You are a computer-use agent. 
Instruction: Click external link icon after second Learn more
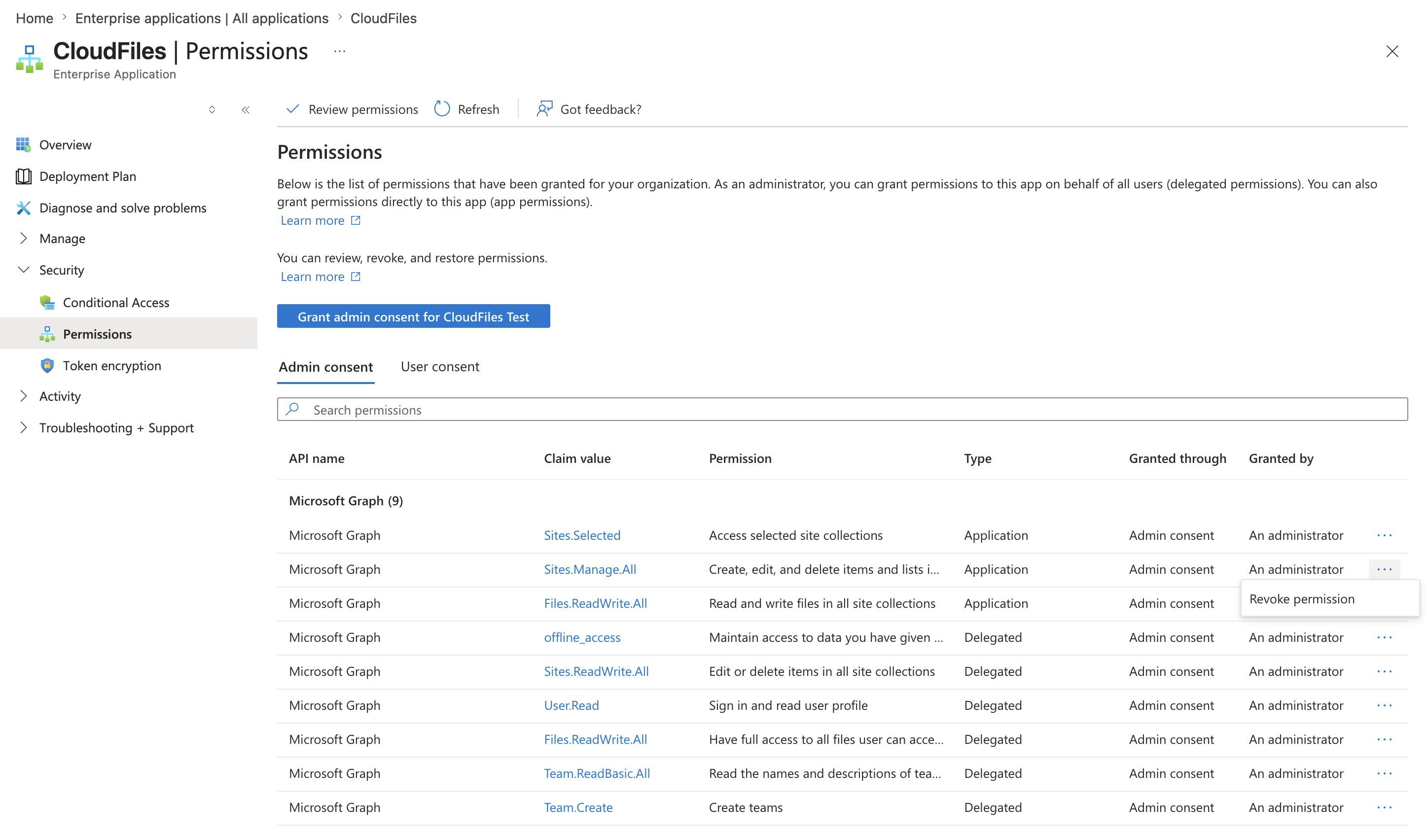pos(356,277)
